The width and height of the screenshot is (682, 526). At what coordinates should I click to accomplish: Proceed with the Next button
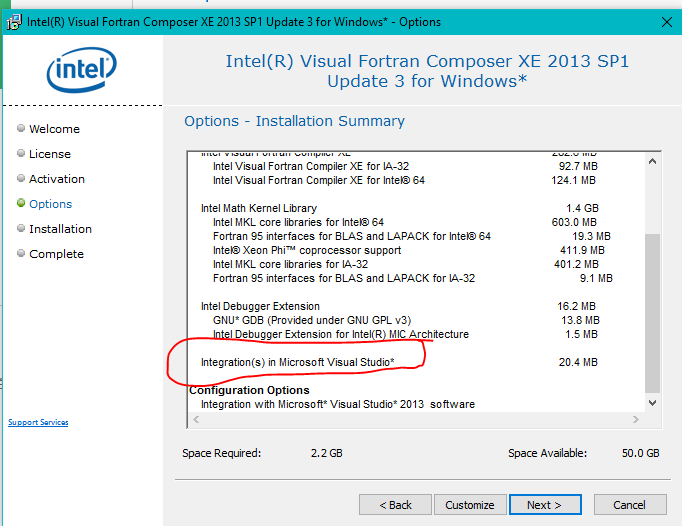click(x=545, y=505)
